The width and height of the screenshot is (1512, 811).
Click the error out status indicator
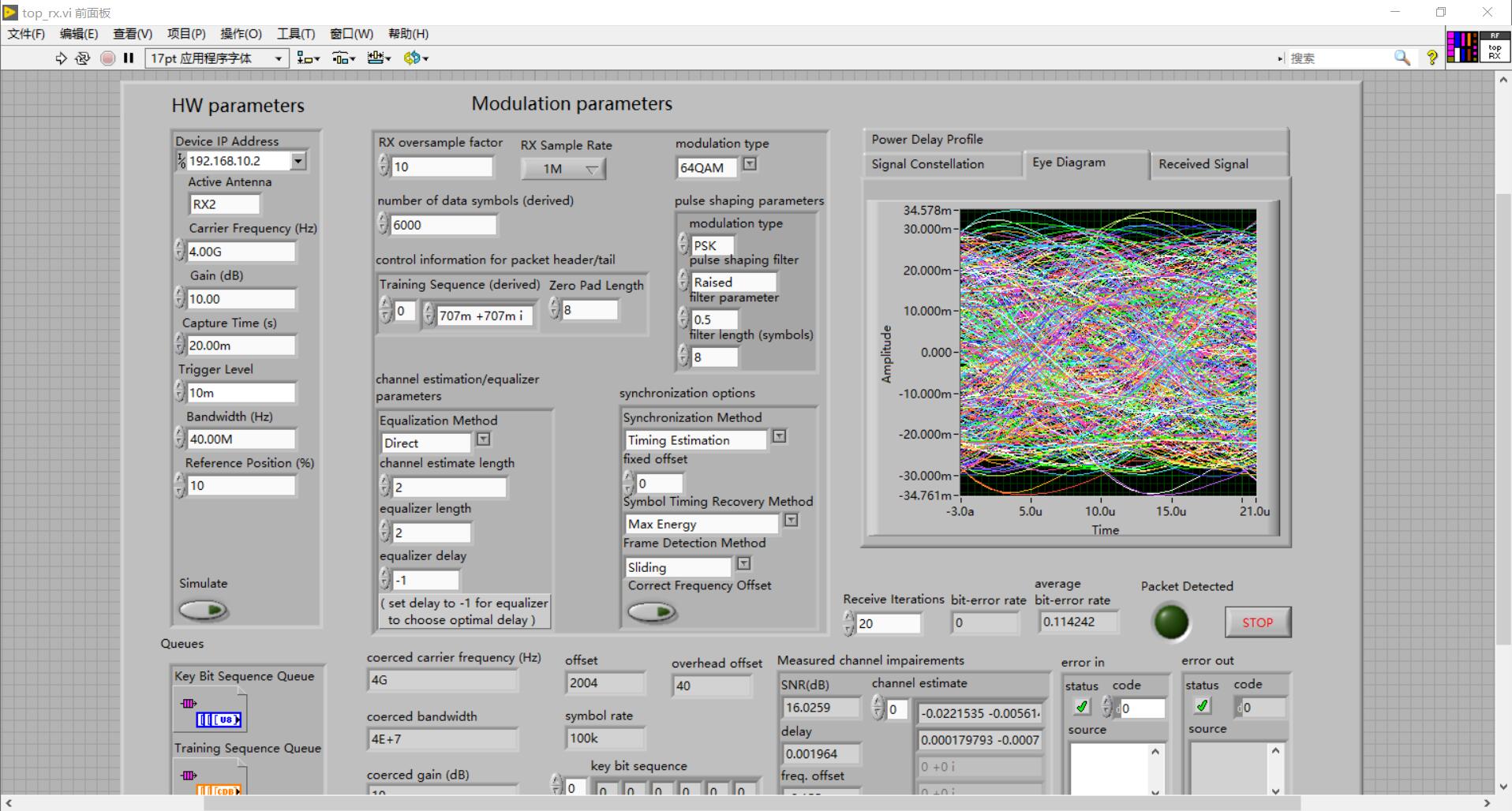[x=1202, y=706]
